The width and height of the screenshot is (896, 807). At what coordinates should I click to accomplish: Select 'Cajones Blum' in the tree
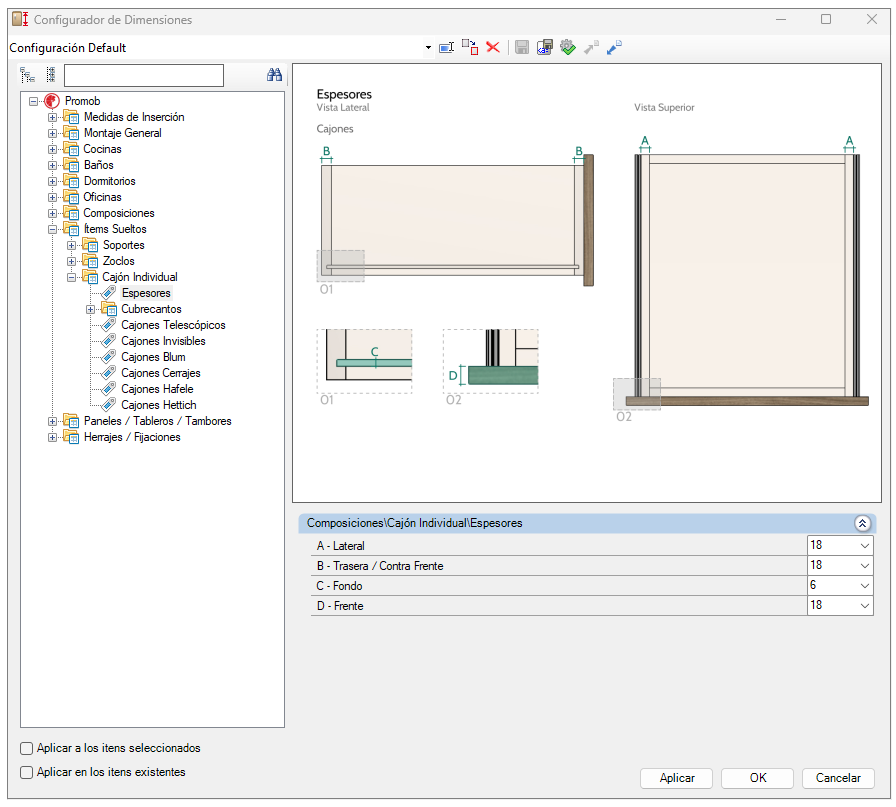click(153, 357)
